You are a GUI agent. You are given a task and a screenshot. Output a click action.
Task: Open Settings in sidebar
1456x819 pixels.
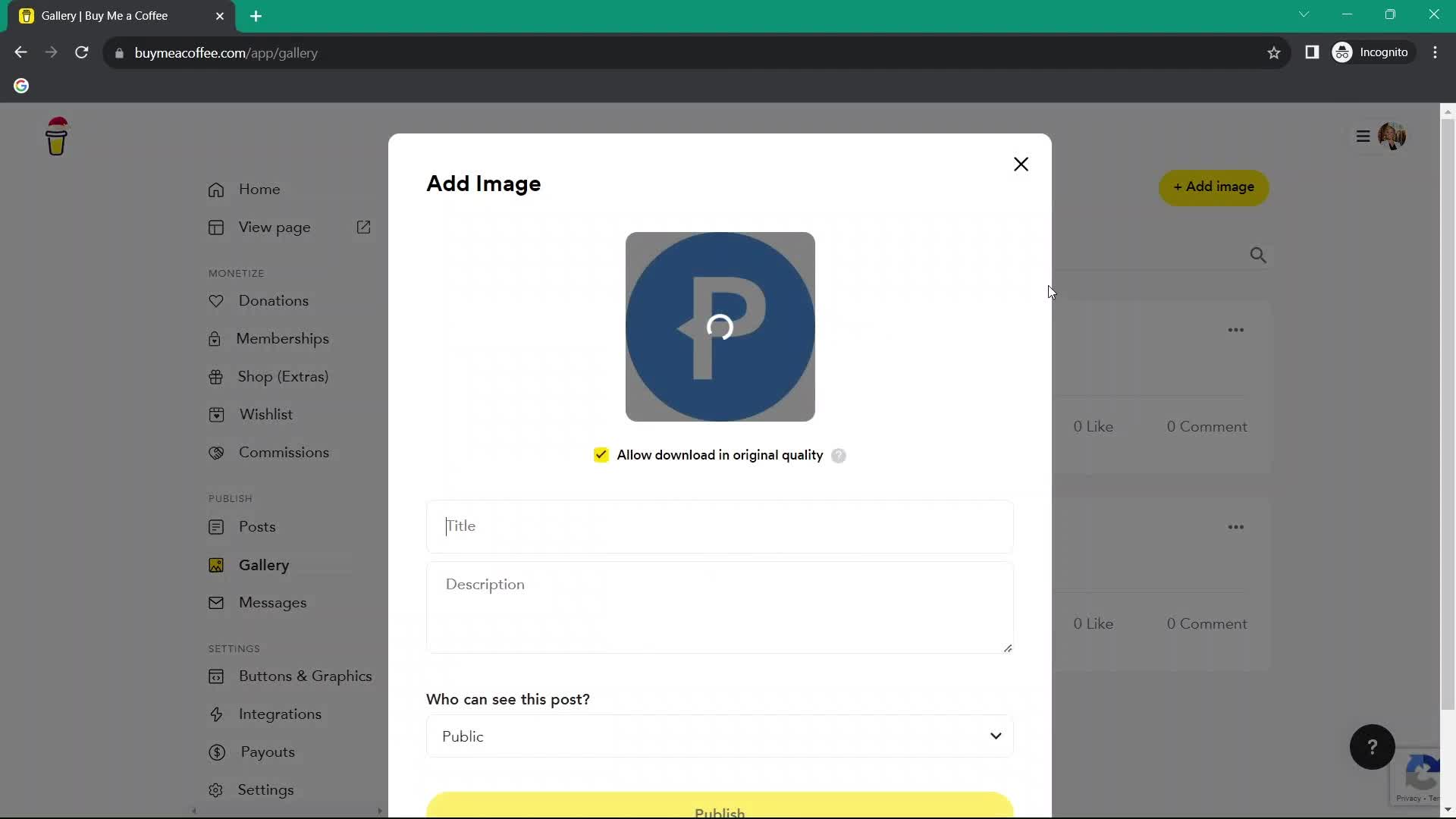[x=265, y=790]
